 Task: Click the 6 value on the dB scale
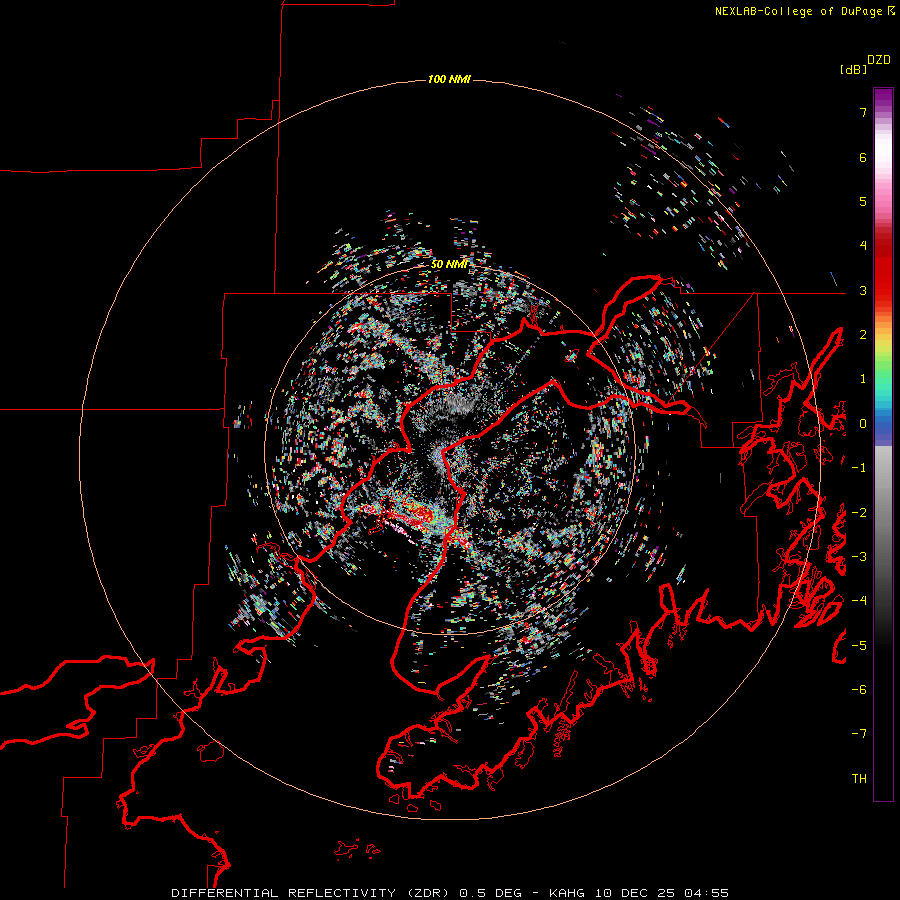[863, 157]
